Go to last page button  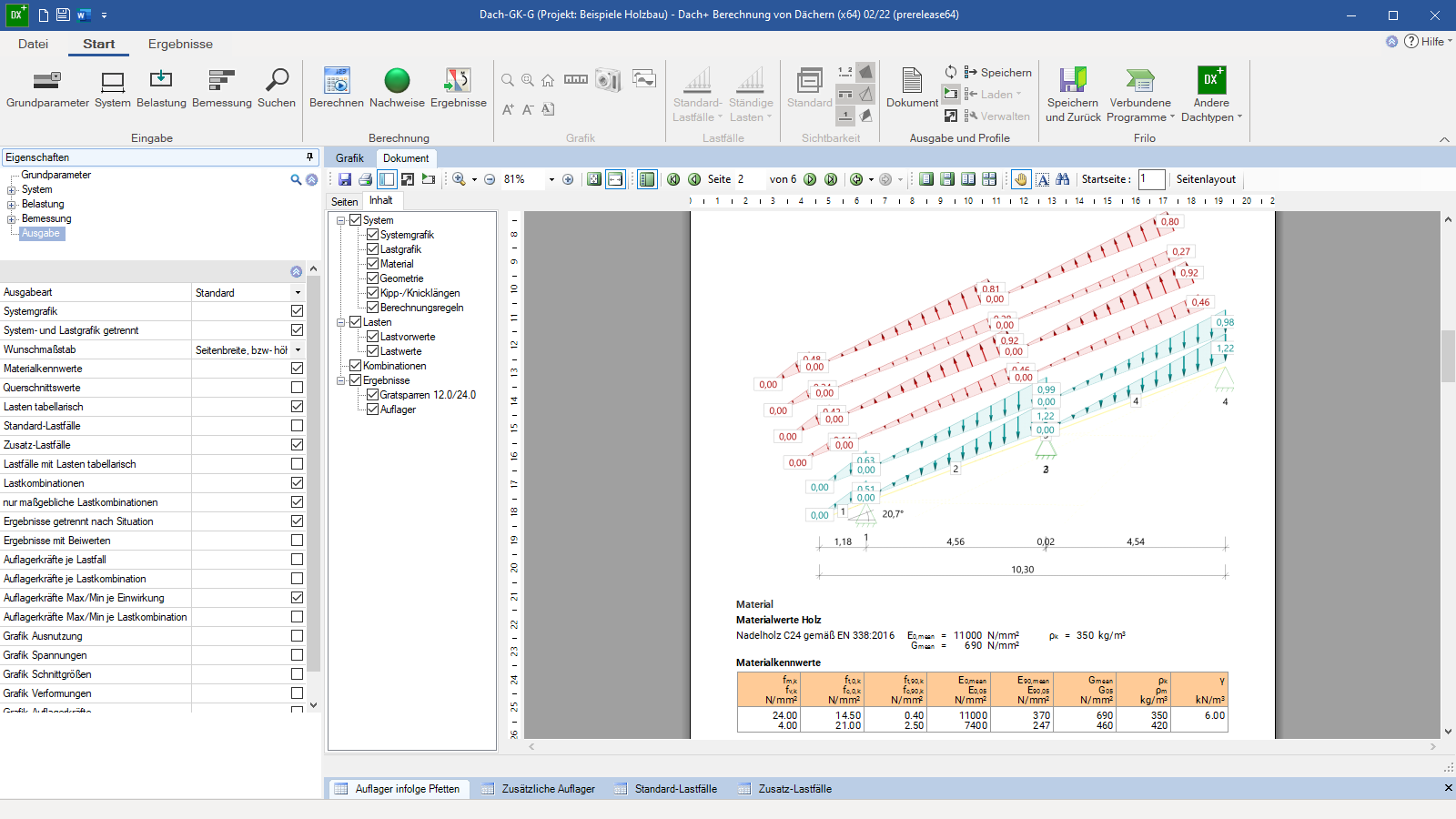point(831,179)
